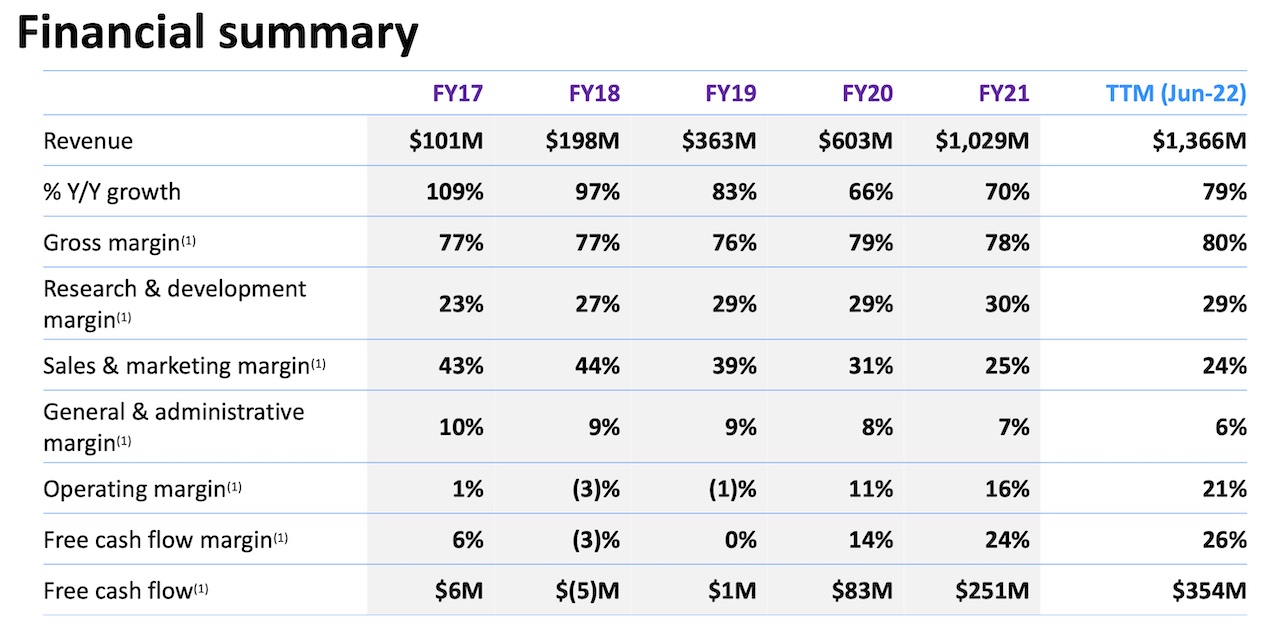Select the FY21 column header

click(1003, 94)
